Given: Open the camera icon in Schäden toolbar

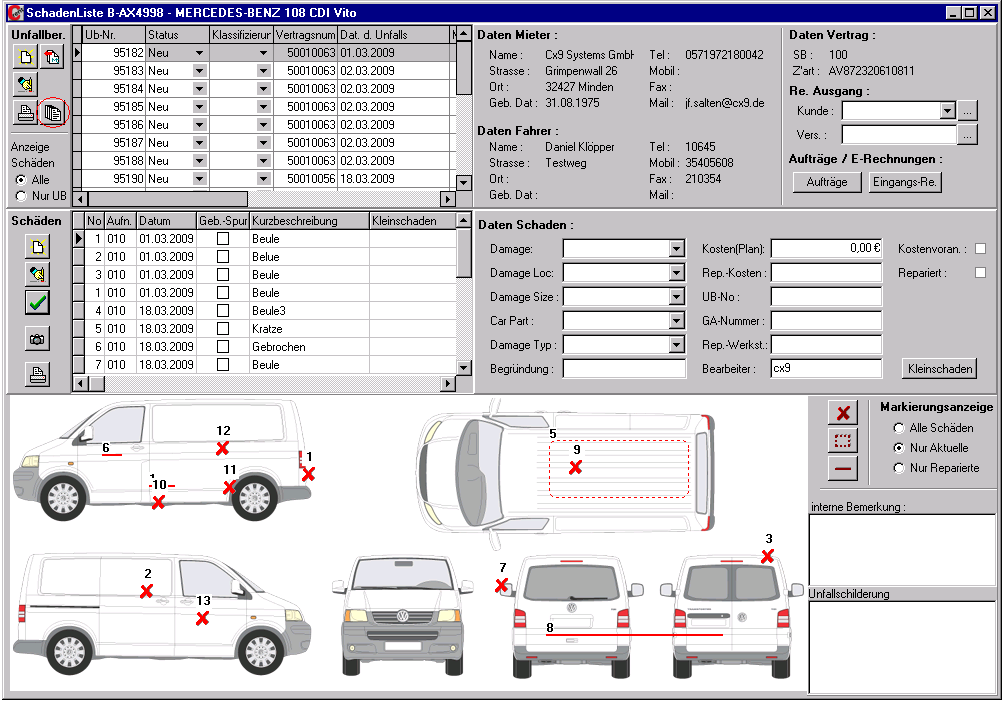Looking at the screenshot, I should coord(36,339).
